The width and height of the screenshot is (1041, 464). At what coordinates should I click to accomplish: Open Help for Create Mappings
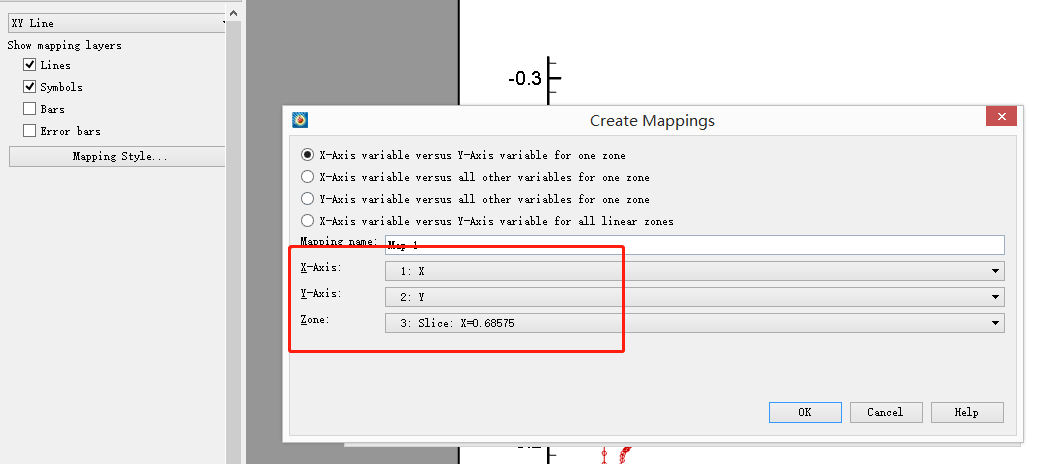coord(967,412)
